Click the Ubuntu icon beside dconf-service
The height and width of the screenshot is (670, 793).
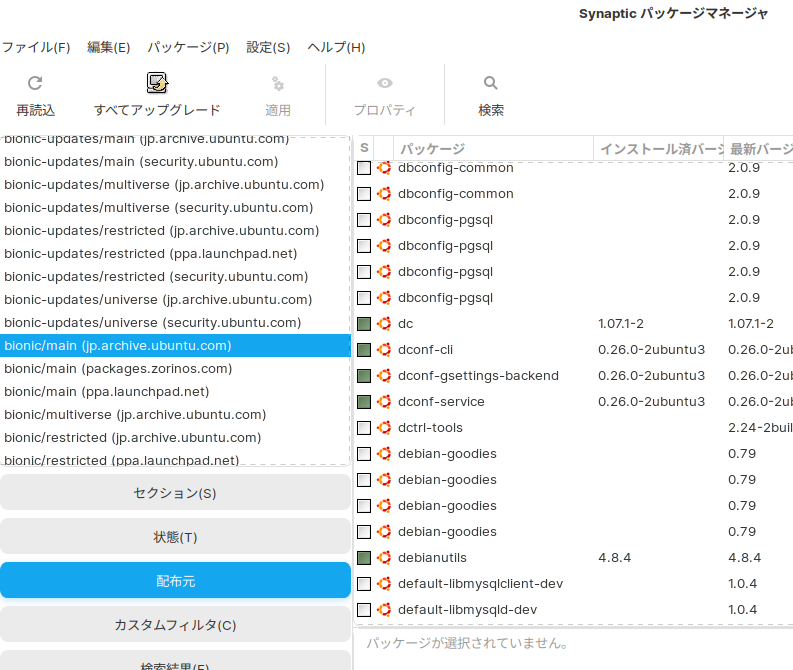(384, 401)
